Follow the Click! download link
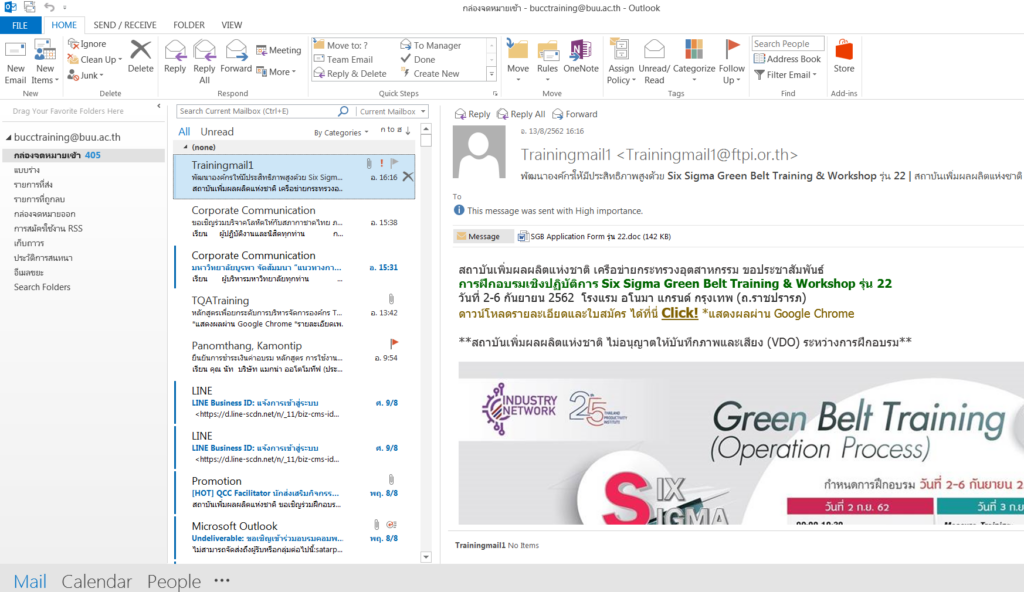The height and width of the screenshot is (592, 1024). coord(679,313)
